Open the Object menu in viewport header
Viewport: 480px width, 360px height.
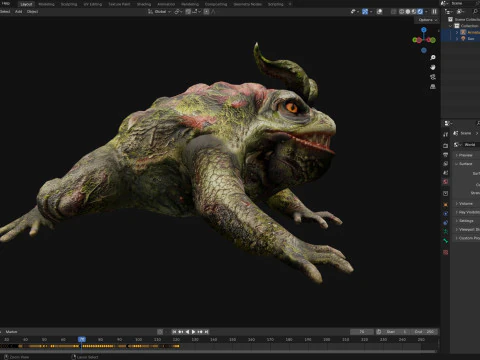point(32,12)
